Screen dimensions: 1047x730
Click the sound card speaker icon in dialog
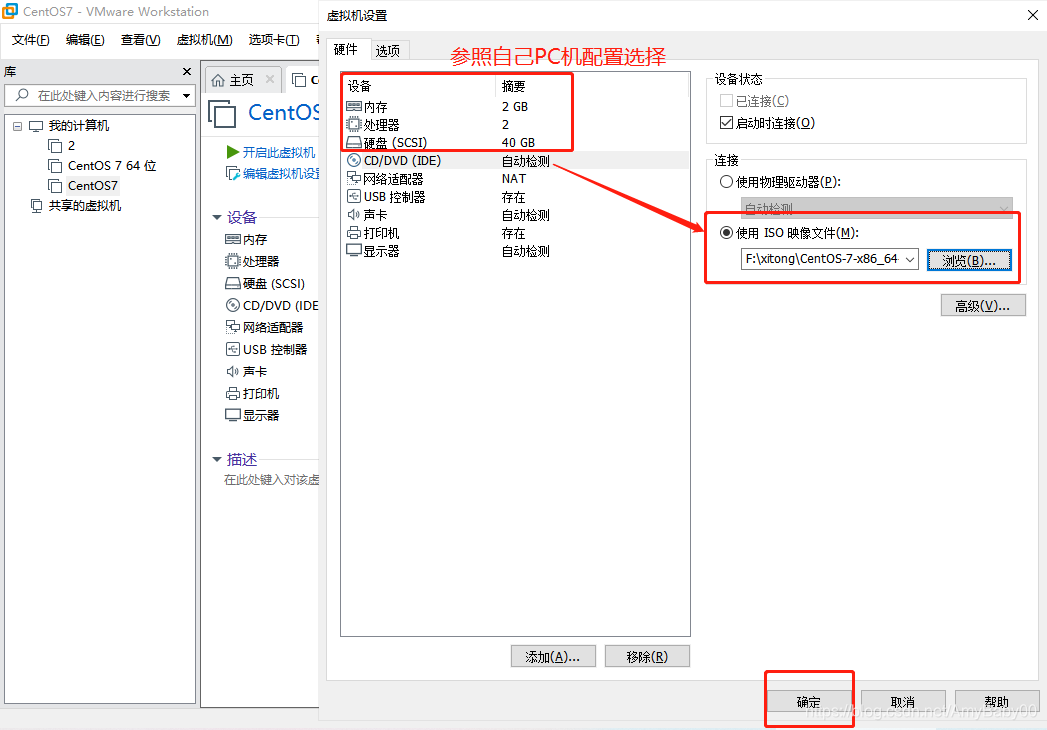click(354, 215)
